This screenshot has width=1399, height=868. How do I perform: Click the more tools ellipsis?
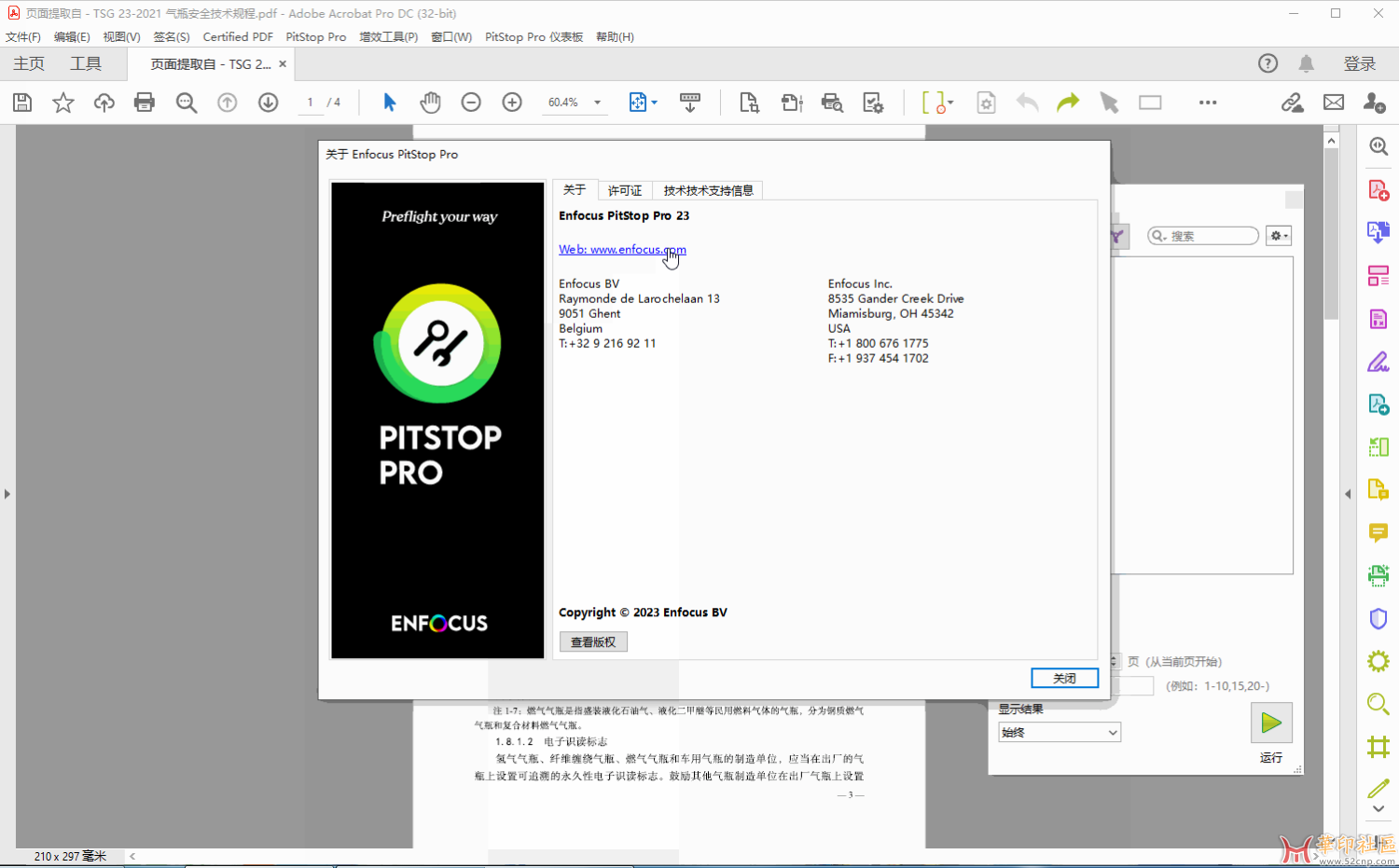click(1208, 103)
